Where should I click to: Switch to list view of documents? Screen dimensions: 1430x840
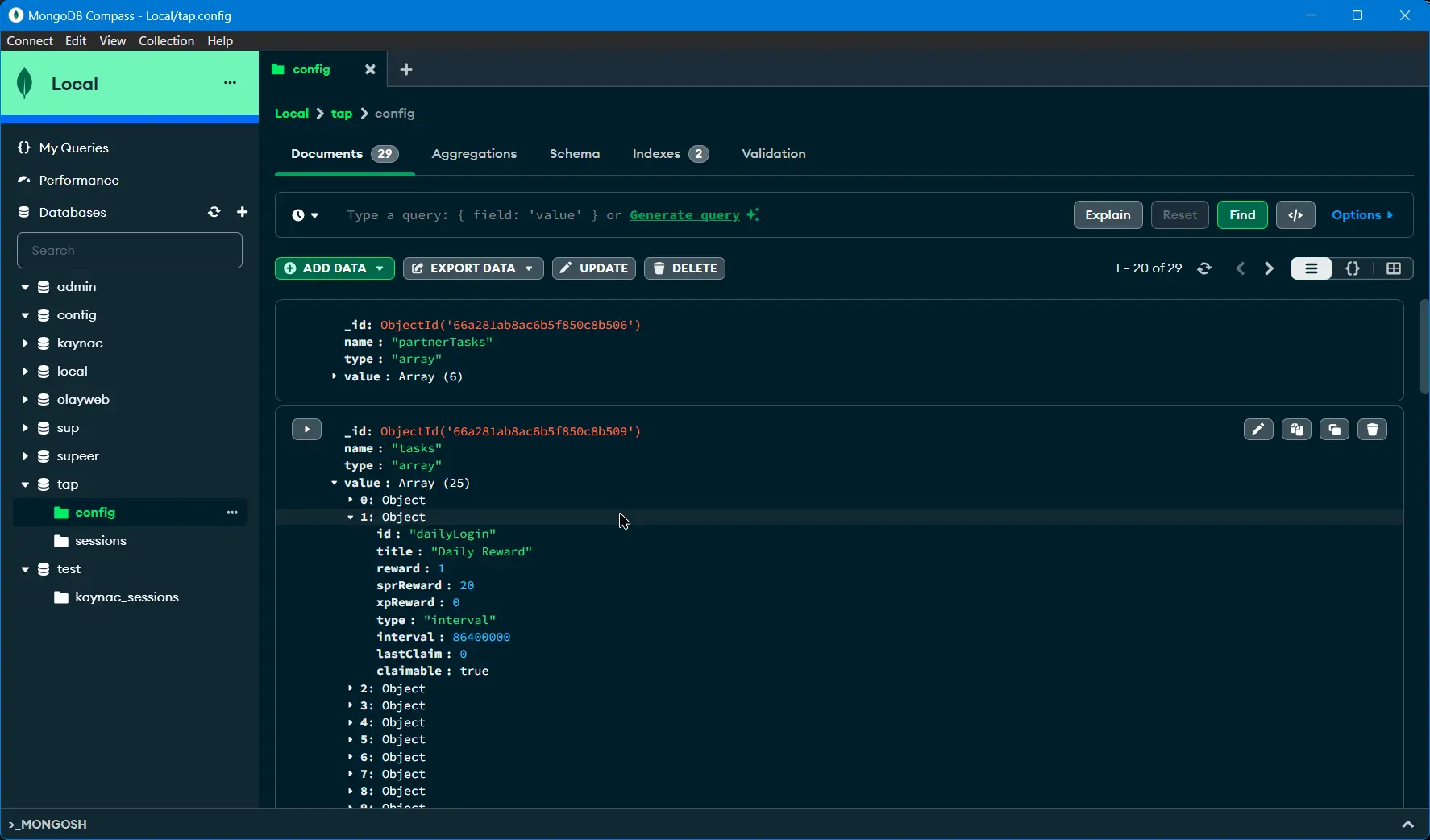[1312, 268]
